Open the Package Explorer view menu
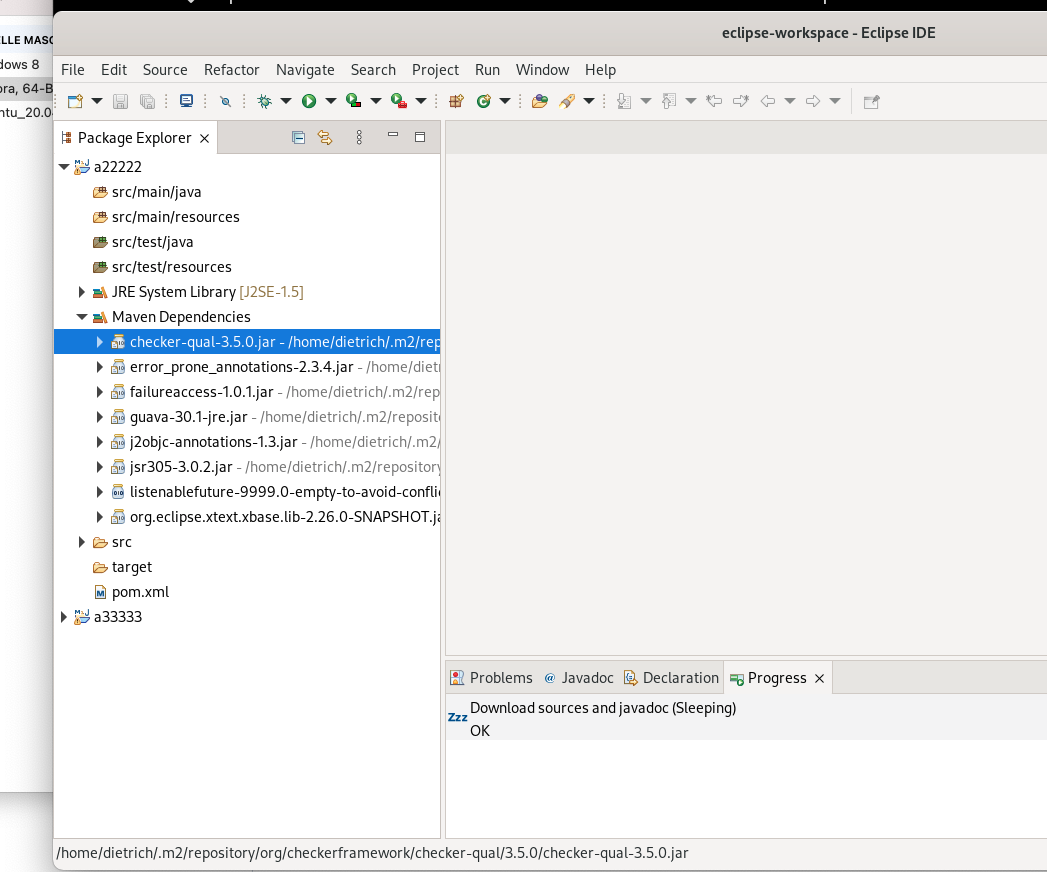This screenshot has width=1047, height=872. click(x=359, y=137)
